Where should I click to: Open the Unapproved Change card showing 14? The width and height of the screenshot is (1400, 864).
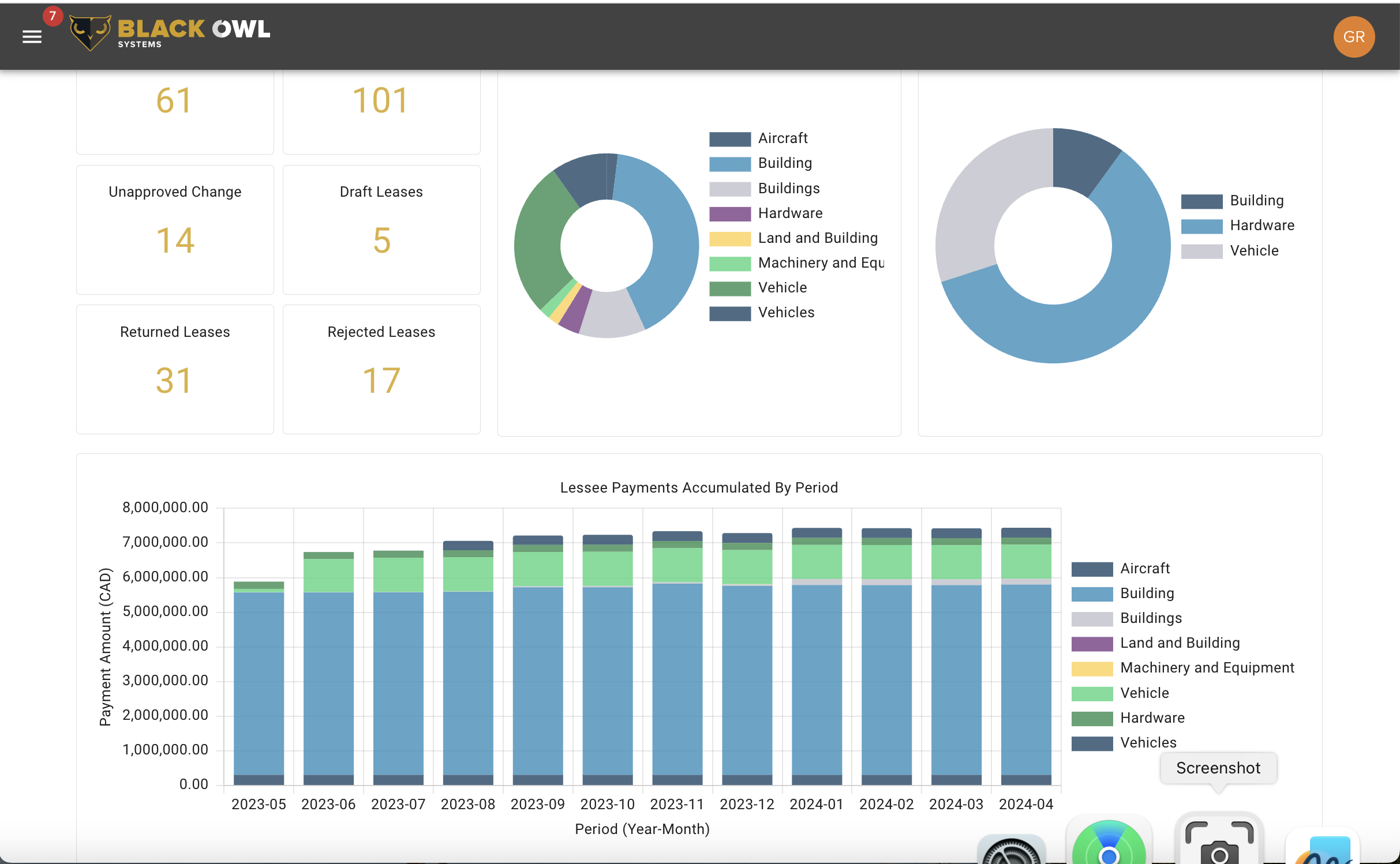coord(175,229)
